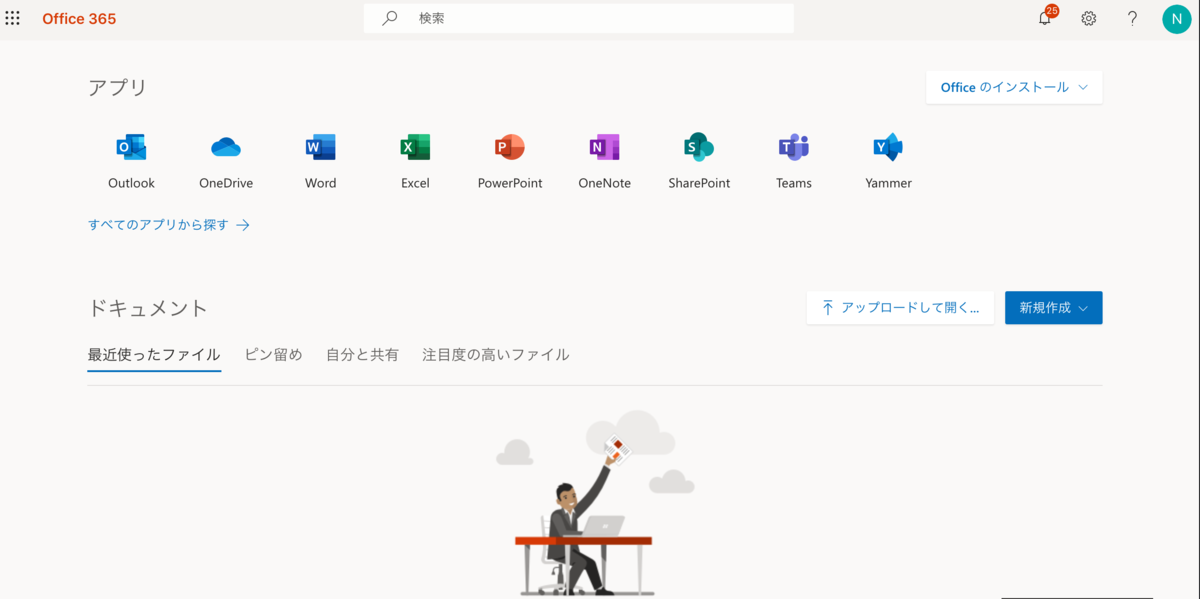Launch the PowerPoint app icon

click(x=510, y=147)
